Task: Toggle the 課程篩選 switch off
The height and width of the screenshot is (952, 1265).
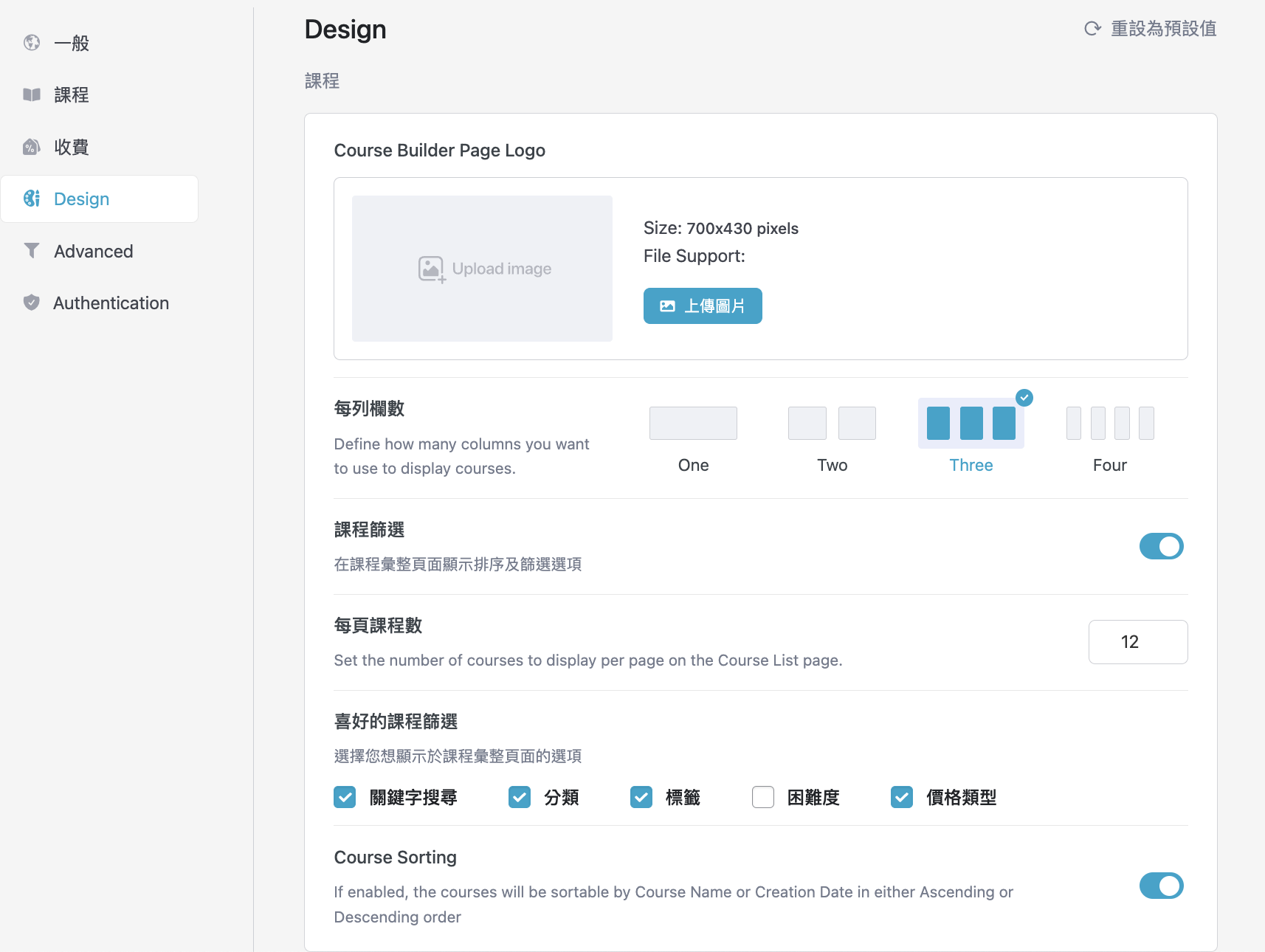Action: point(1161,547)
